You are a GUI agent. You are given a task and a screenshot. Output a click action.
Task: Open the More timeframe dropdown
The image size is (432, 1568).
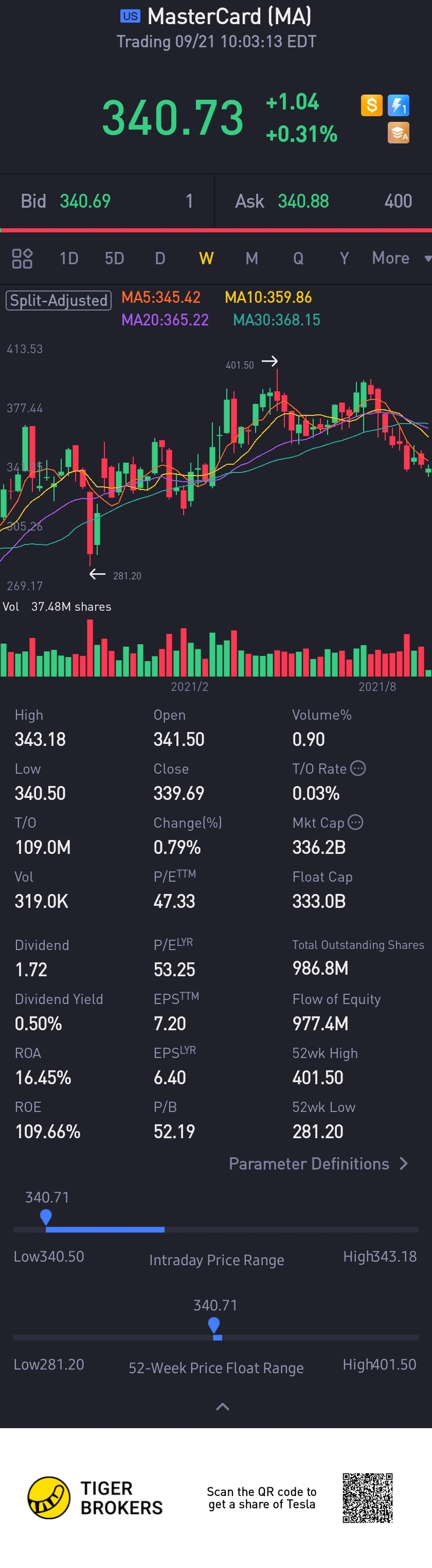point(401,258)
